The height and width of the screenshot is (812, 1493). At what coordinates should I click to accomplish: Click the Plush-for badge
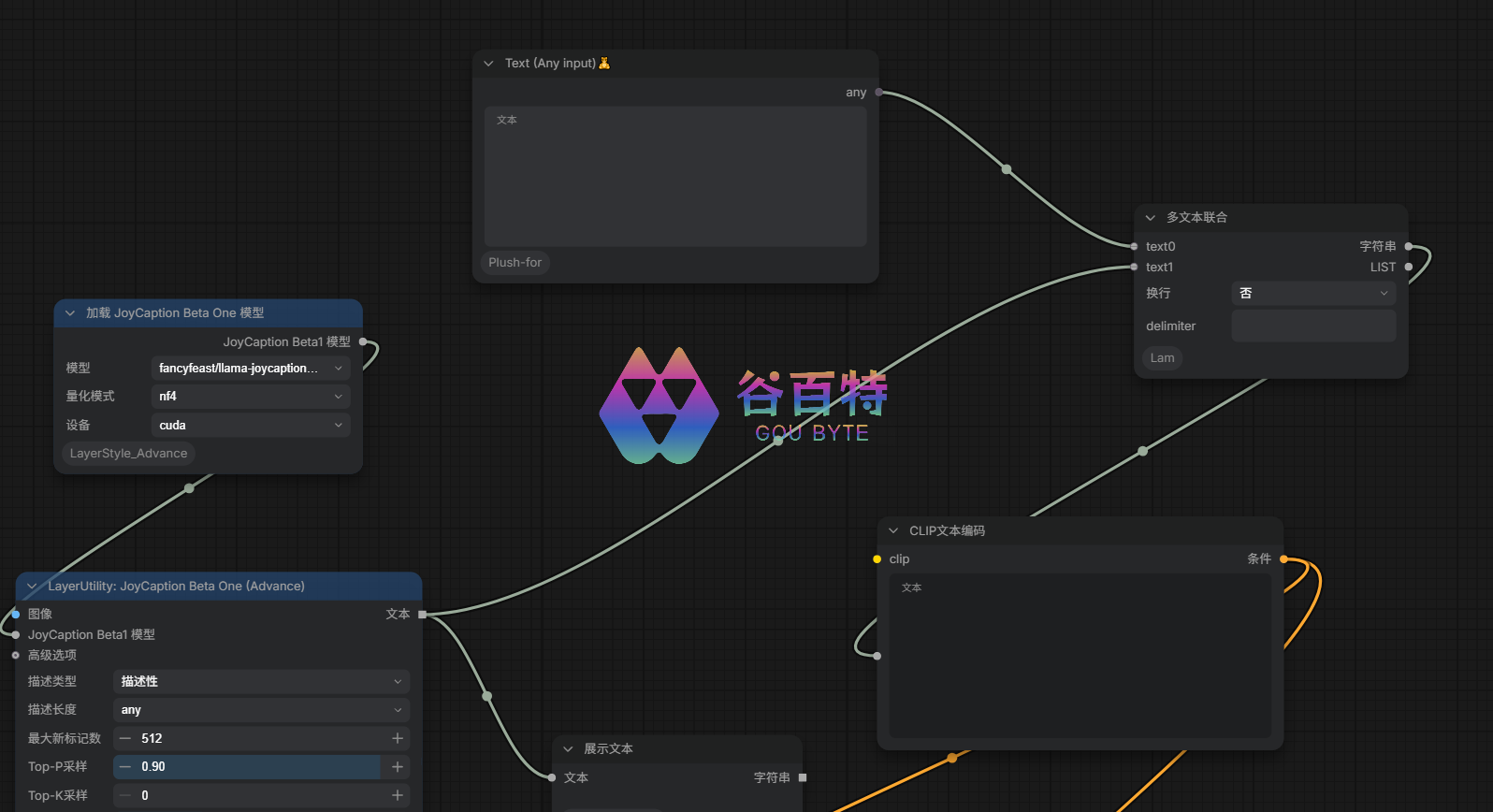[515, 263]
